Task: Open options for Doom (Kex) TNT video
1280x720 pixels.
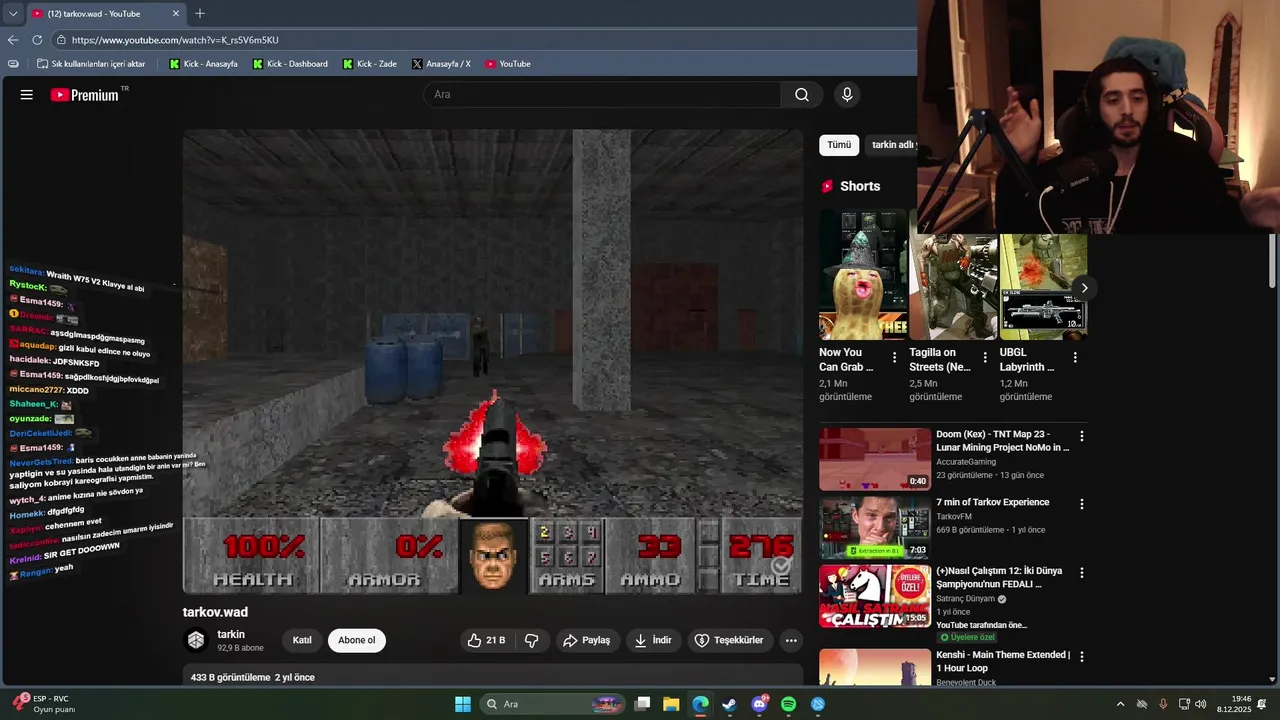Action: pyautogui.click(x=1081, y=436)
